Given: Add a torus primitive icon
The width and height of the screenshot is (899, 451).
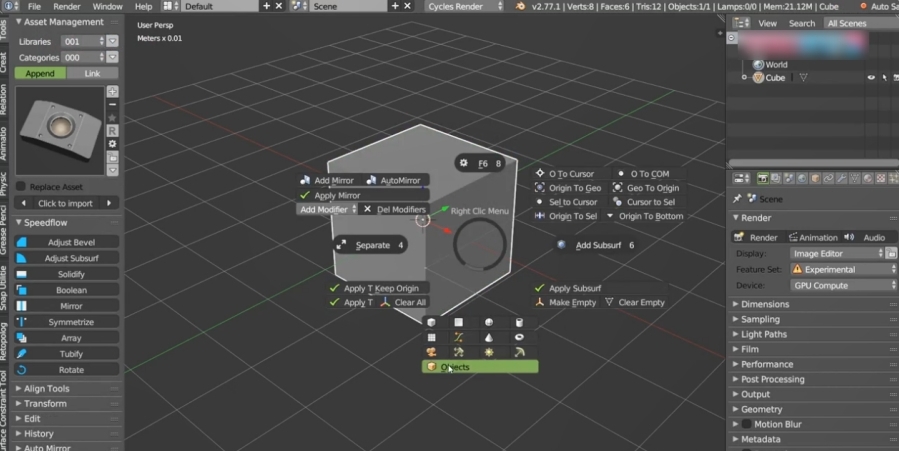Looking at the screenshot, I should tap(519, 338).
